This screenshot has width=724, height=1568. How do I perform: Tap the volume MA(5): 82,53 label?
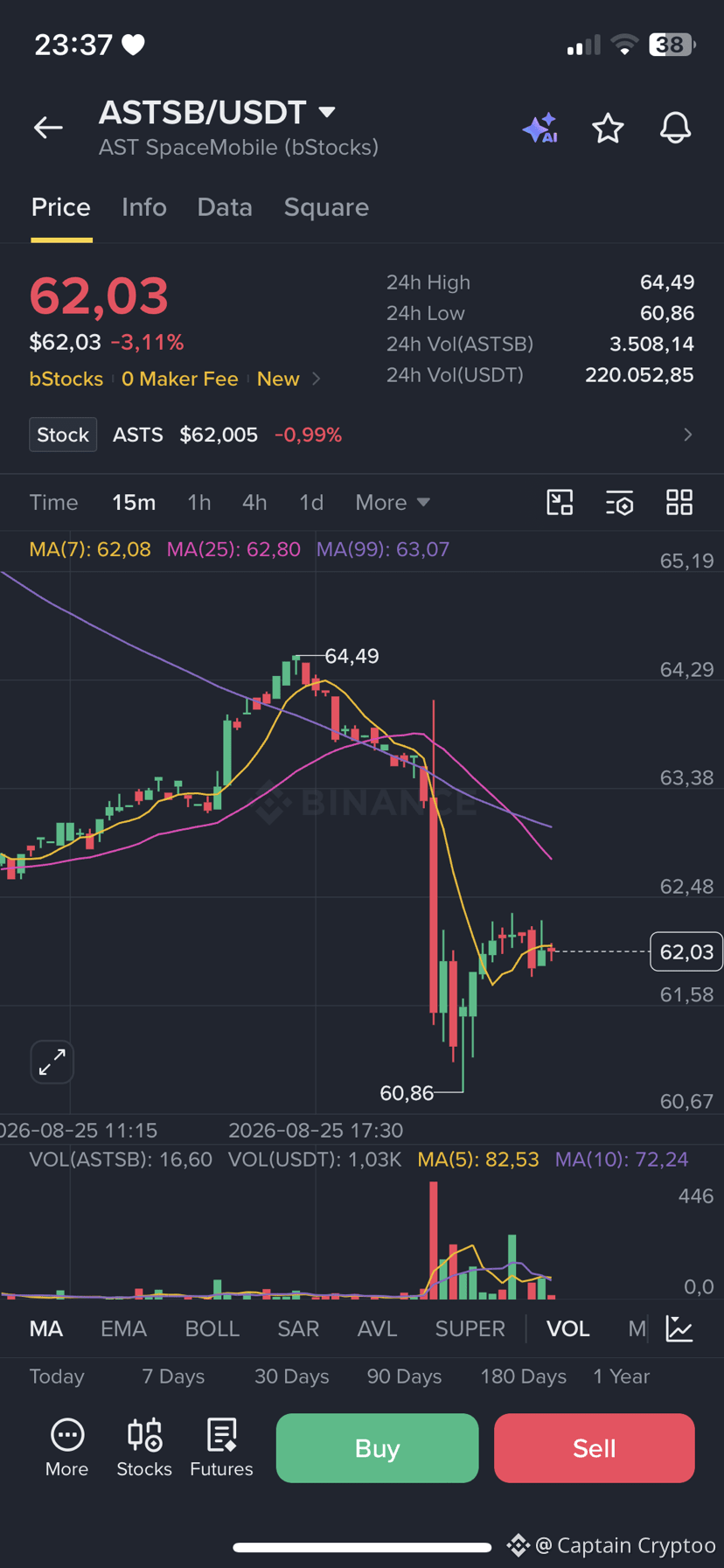point(478,1160)
